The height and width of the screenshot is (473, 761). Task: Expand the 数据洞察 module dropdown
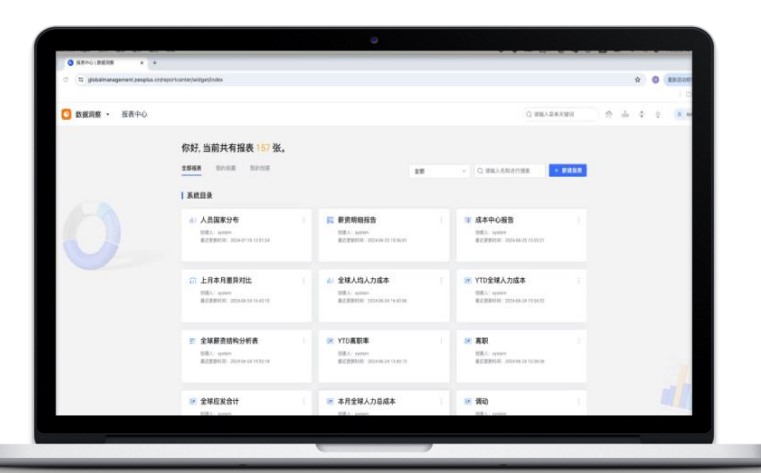pos(107,114)
